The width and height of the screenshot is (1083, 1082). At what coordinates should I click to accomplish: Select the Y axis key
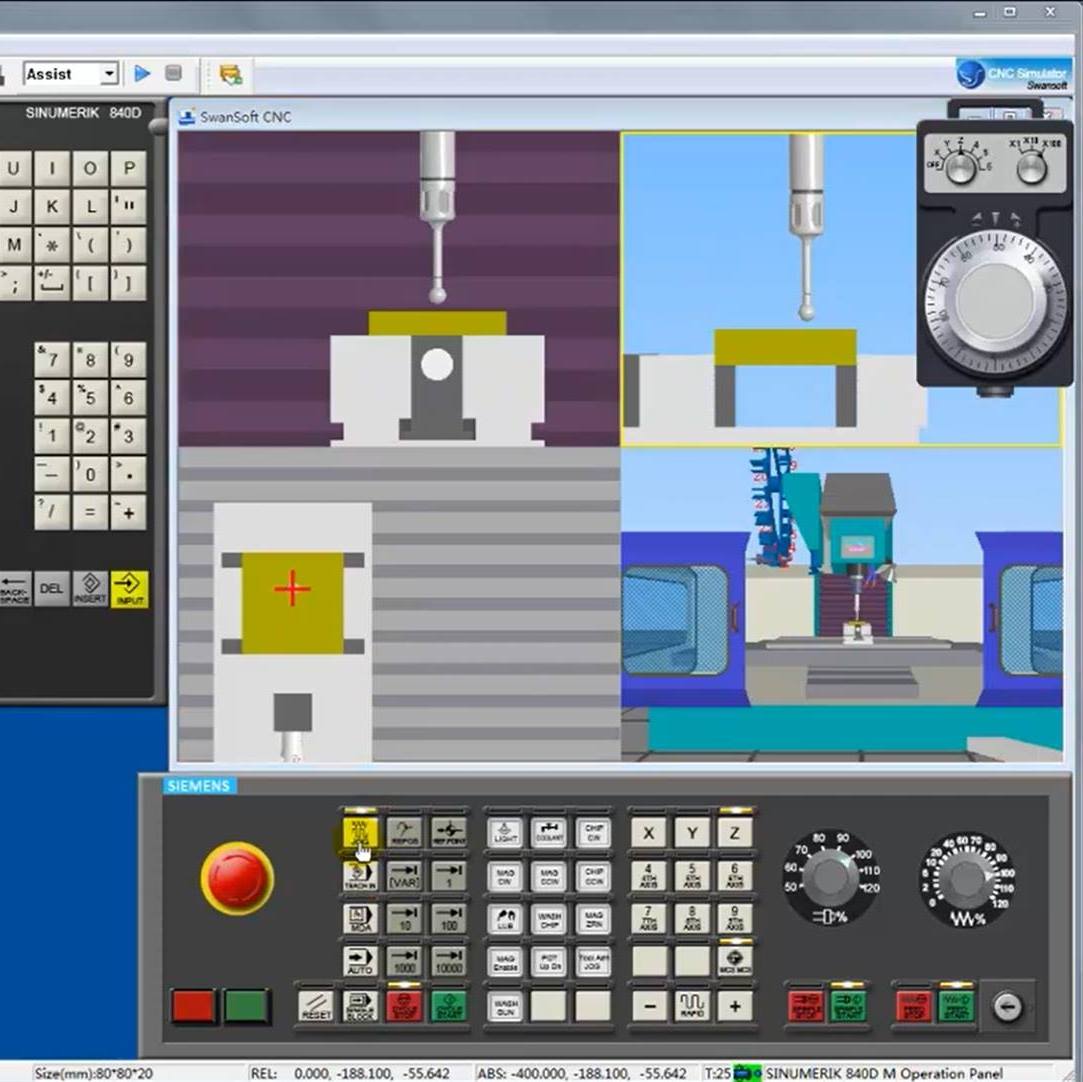click(691, 833)
